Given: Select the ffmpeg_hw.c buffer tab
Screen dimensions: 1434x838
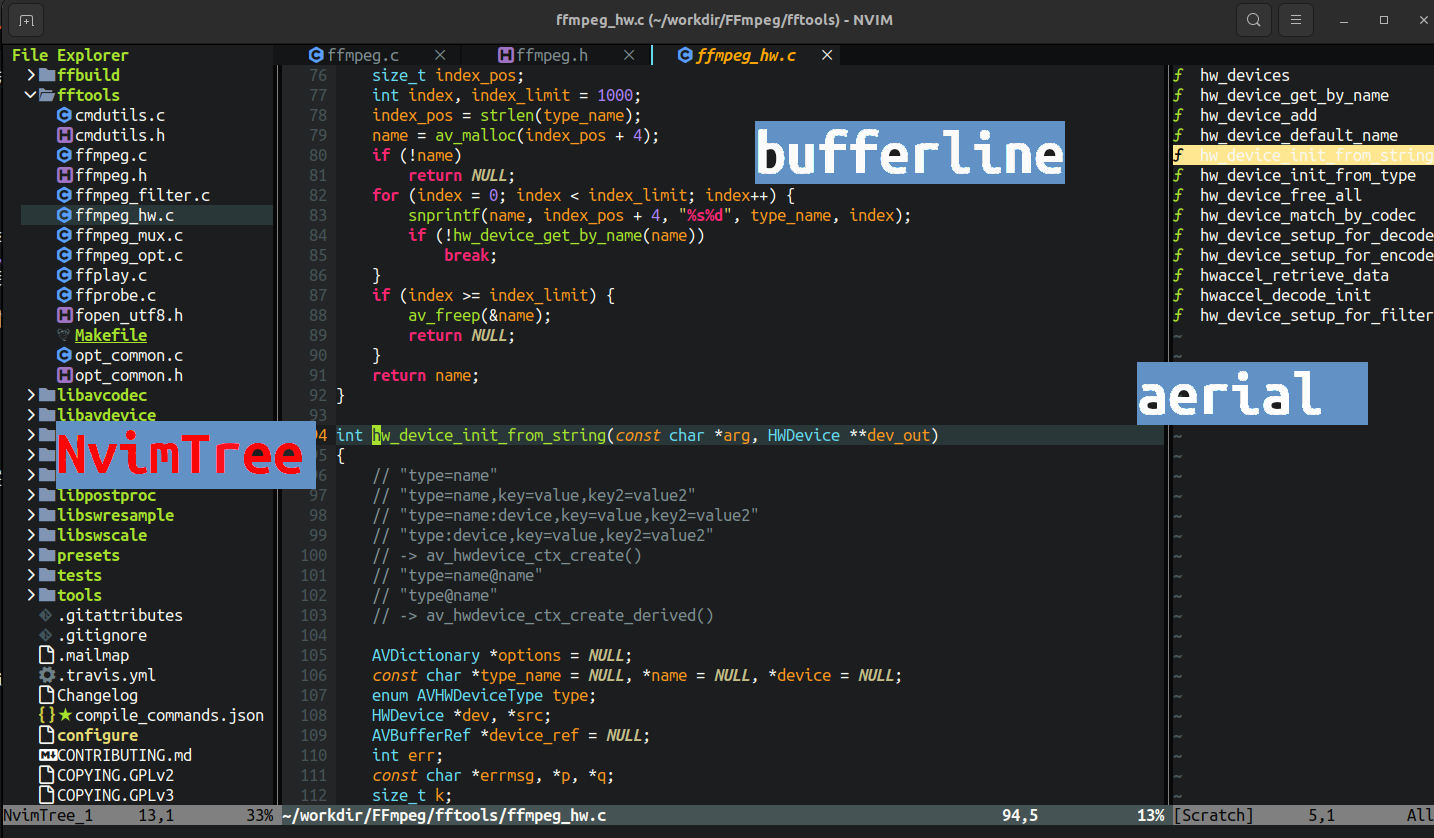Looking at the screenshot, I should pyautogui.click(x=745, y=55).
